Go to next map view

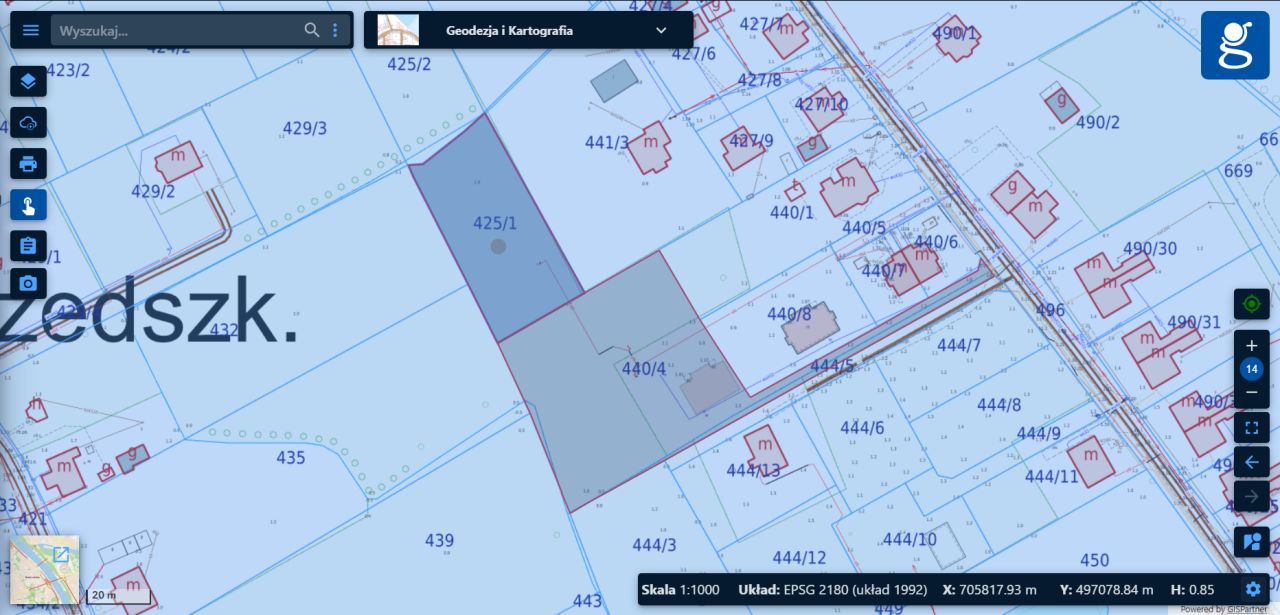coord(1251,496)
